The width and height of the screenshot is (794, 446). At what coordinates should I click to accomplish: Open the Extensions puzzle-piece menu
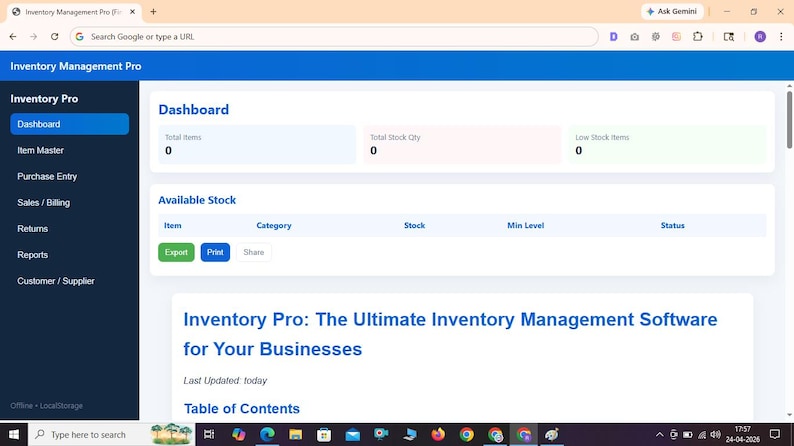click(x=698, y=36)
